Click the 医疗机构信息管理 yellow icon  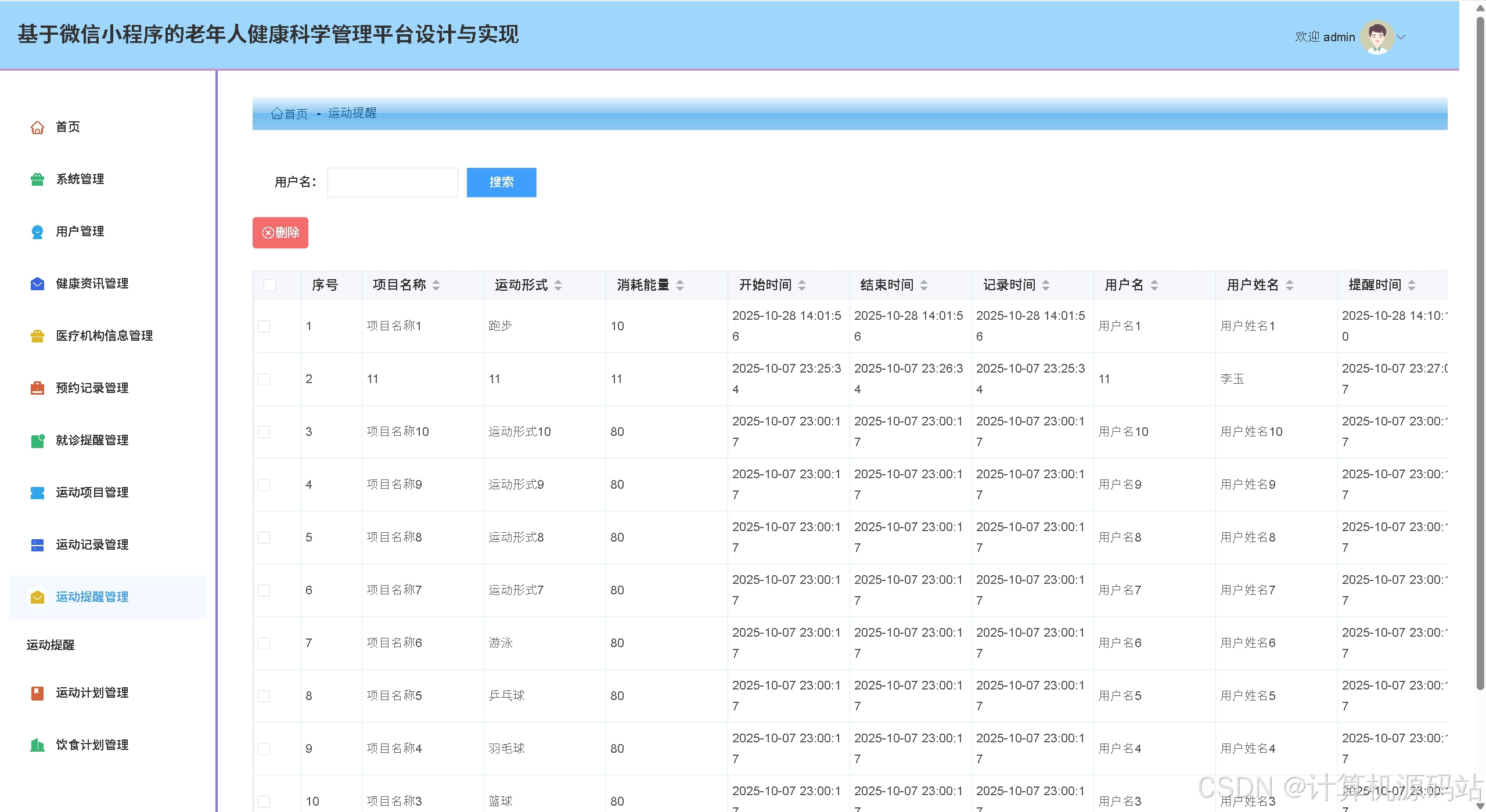(37, 336)
